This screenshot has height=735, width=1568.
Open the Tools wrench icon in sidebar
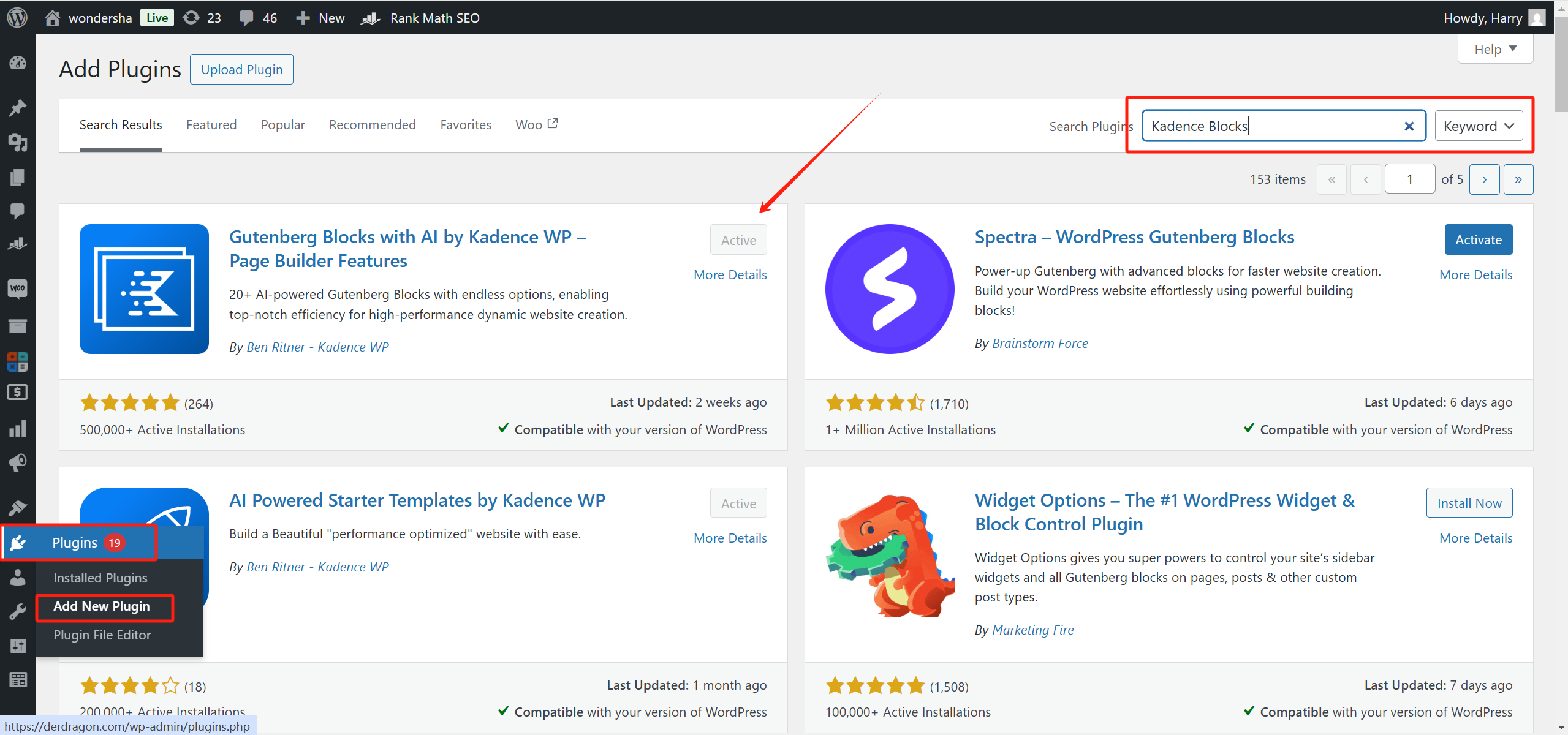(x=18, y=611)
